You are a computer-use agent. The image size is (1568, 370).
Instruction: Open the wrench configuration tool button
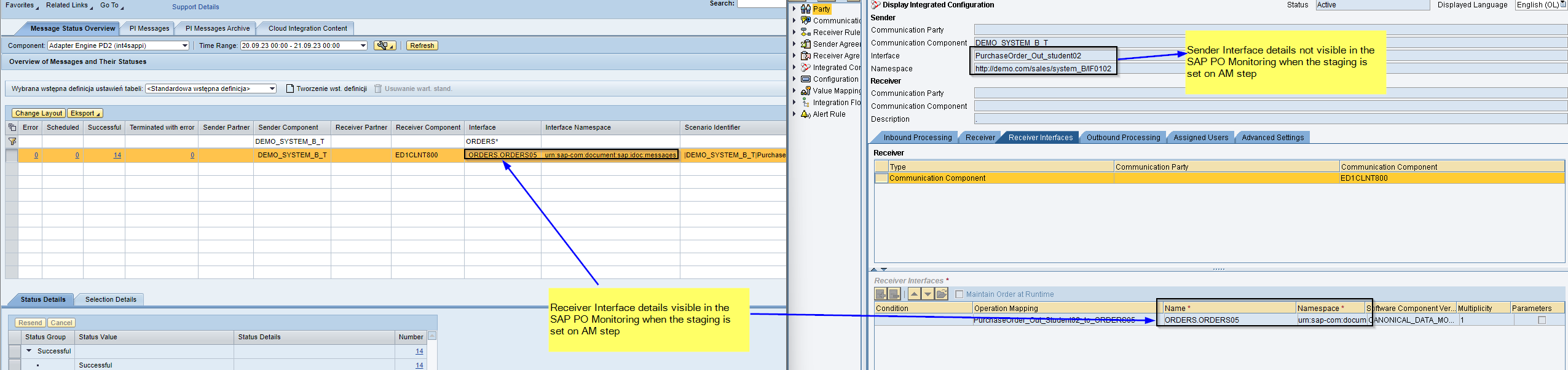tap(384, 45)
